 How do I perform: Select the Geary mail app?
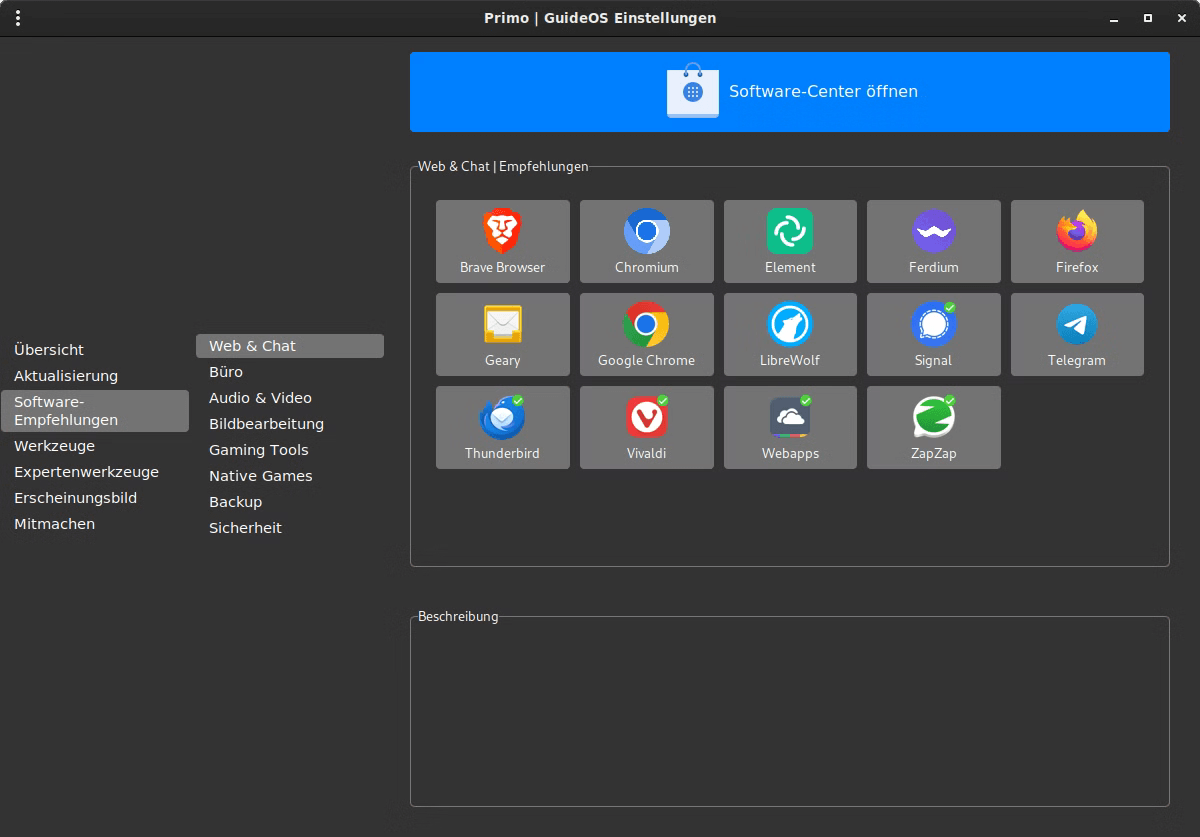click(x=502, y=334)
